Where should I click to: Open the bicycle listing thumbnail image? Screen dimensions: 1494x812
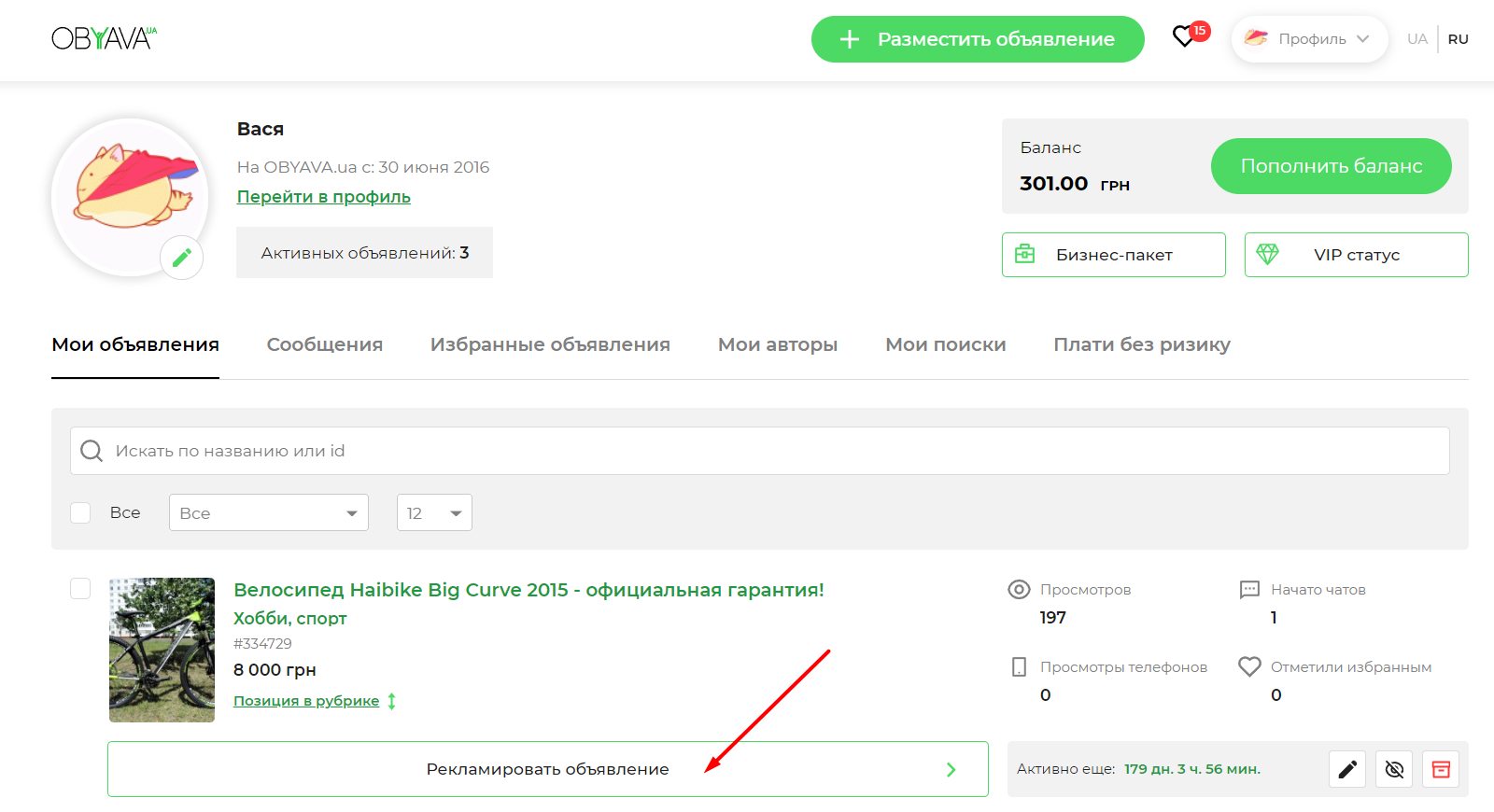tap(162, 650)
